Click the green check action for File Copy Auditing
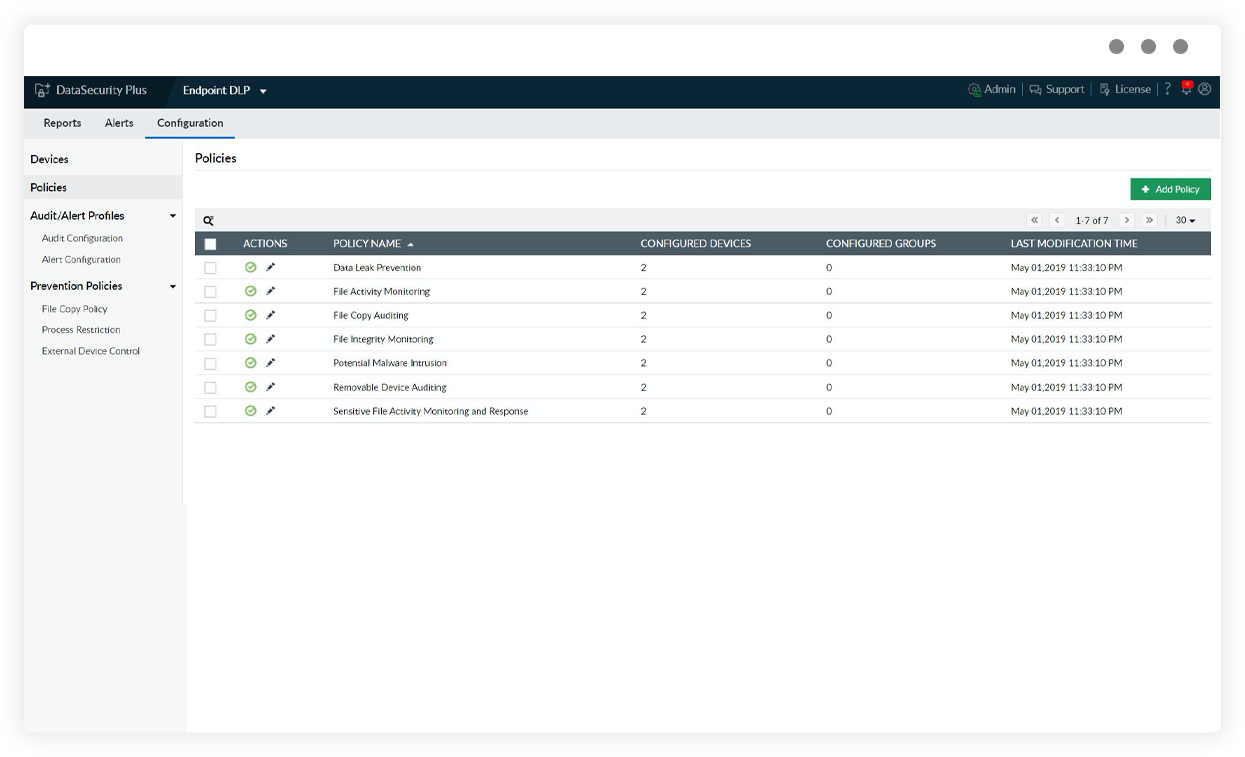 pyautogui.click(x=251, y=315)
